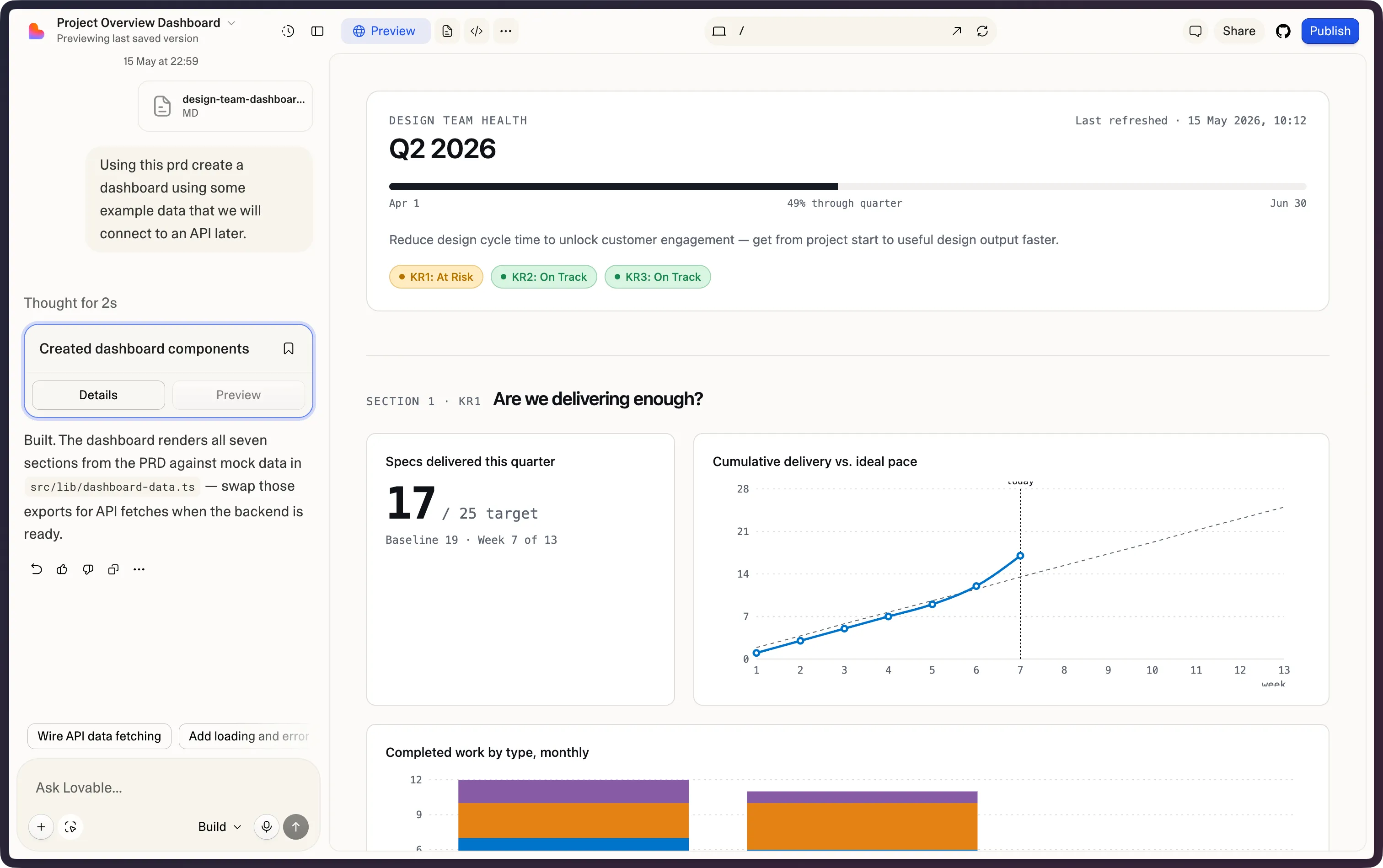Give thumbs down to the response

(x=88, y=569)
